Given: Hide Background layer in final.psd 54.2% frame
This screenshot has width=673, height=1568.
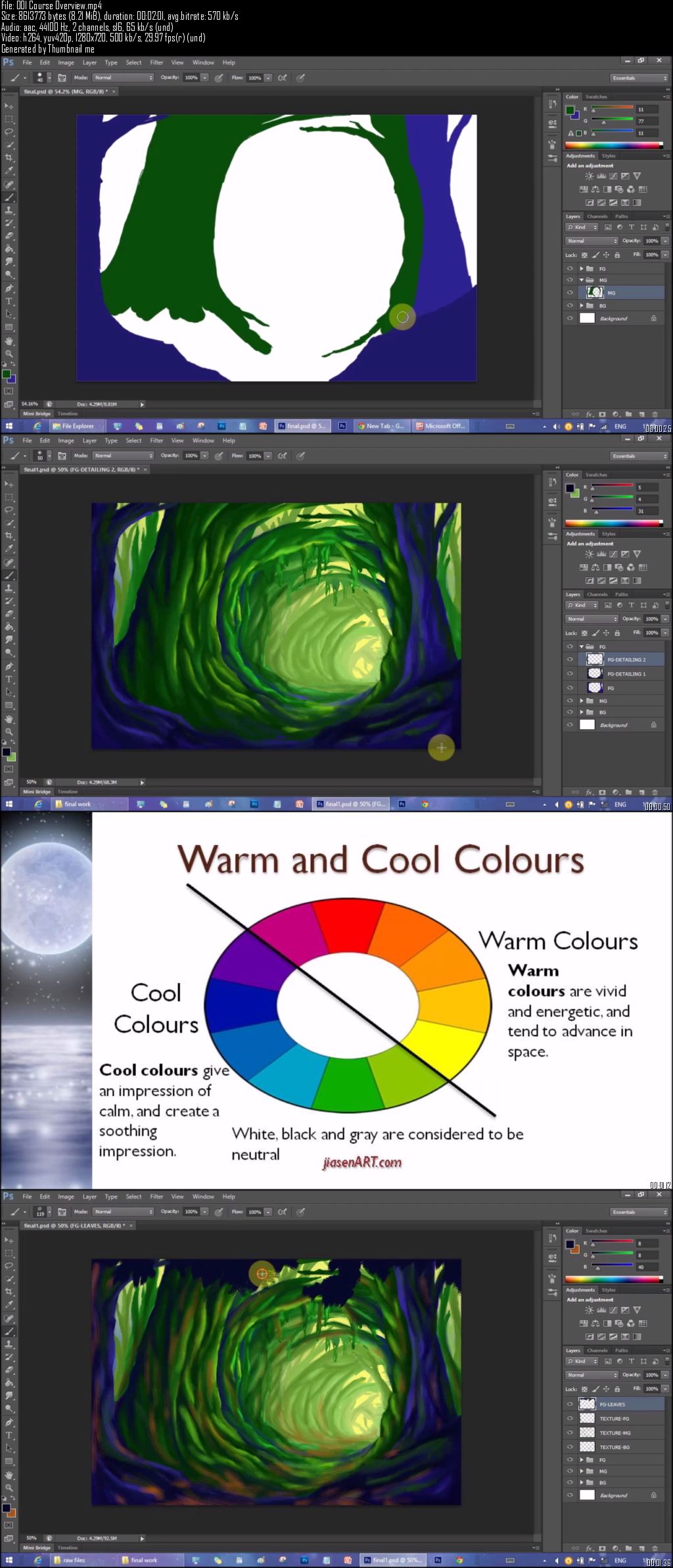Looking at the screenshot, I should tap(570, 318).
